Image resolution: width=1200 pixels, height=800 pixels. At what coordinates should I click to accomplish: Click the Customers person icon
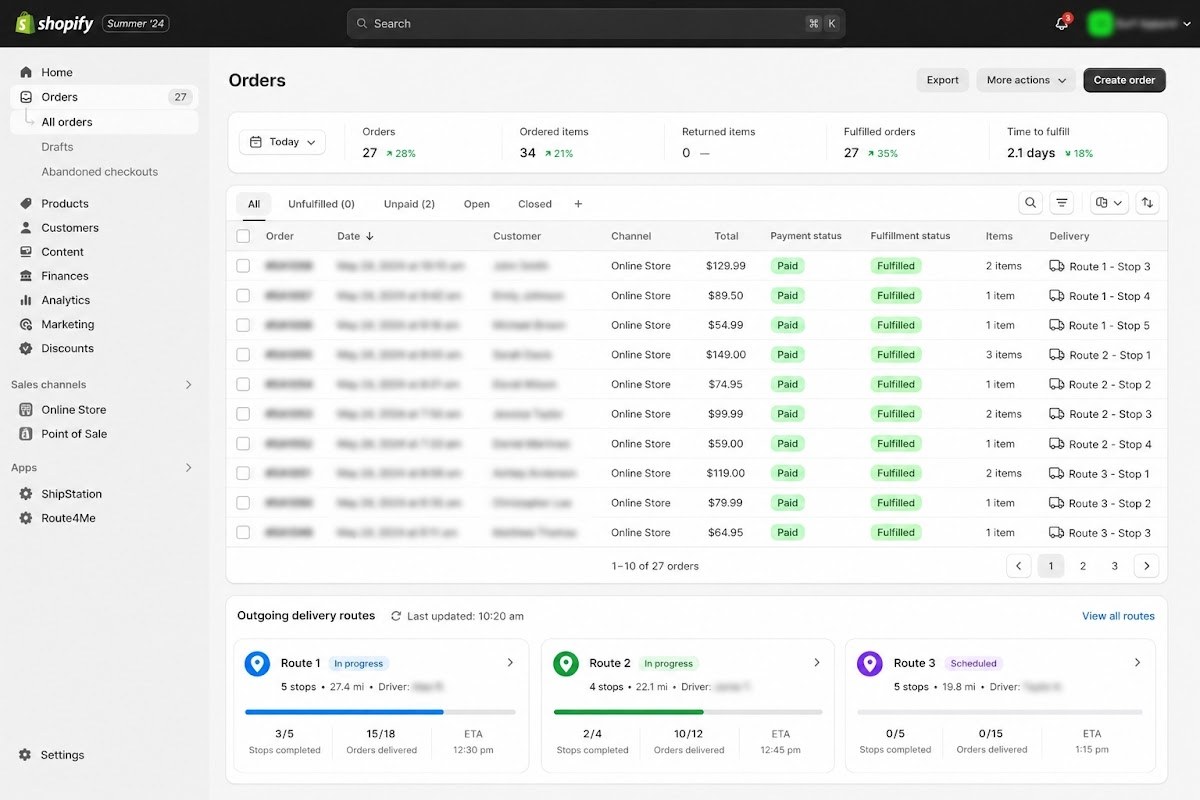pyautogui.click(x=26, y=228)
